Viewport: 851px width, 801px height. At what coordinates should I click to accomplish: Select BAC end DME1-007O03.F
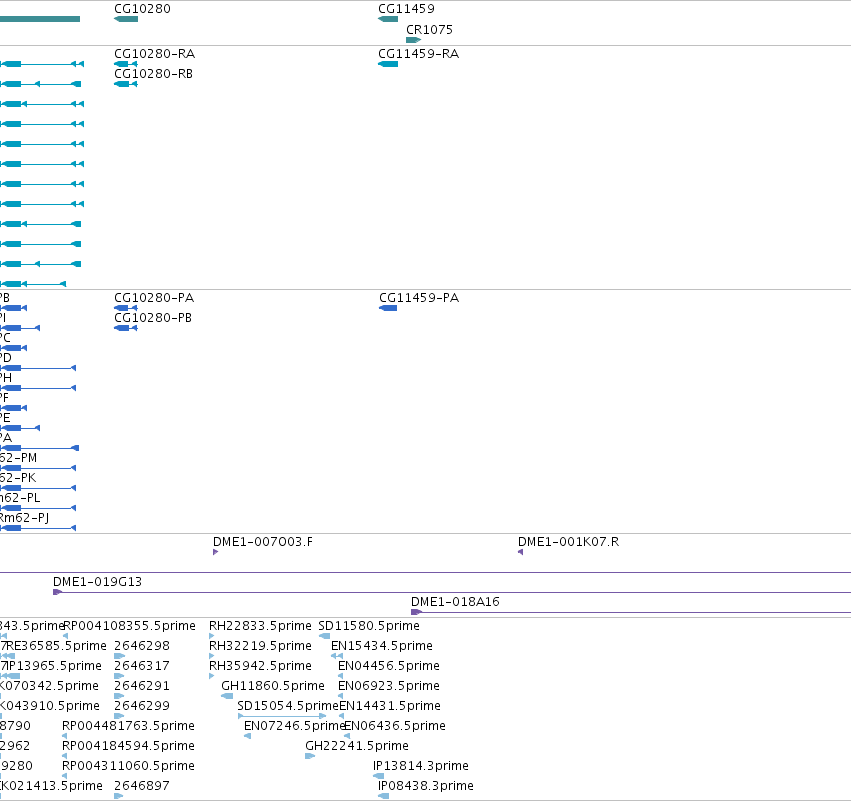[x=263, y=542]
